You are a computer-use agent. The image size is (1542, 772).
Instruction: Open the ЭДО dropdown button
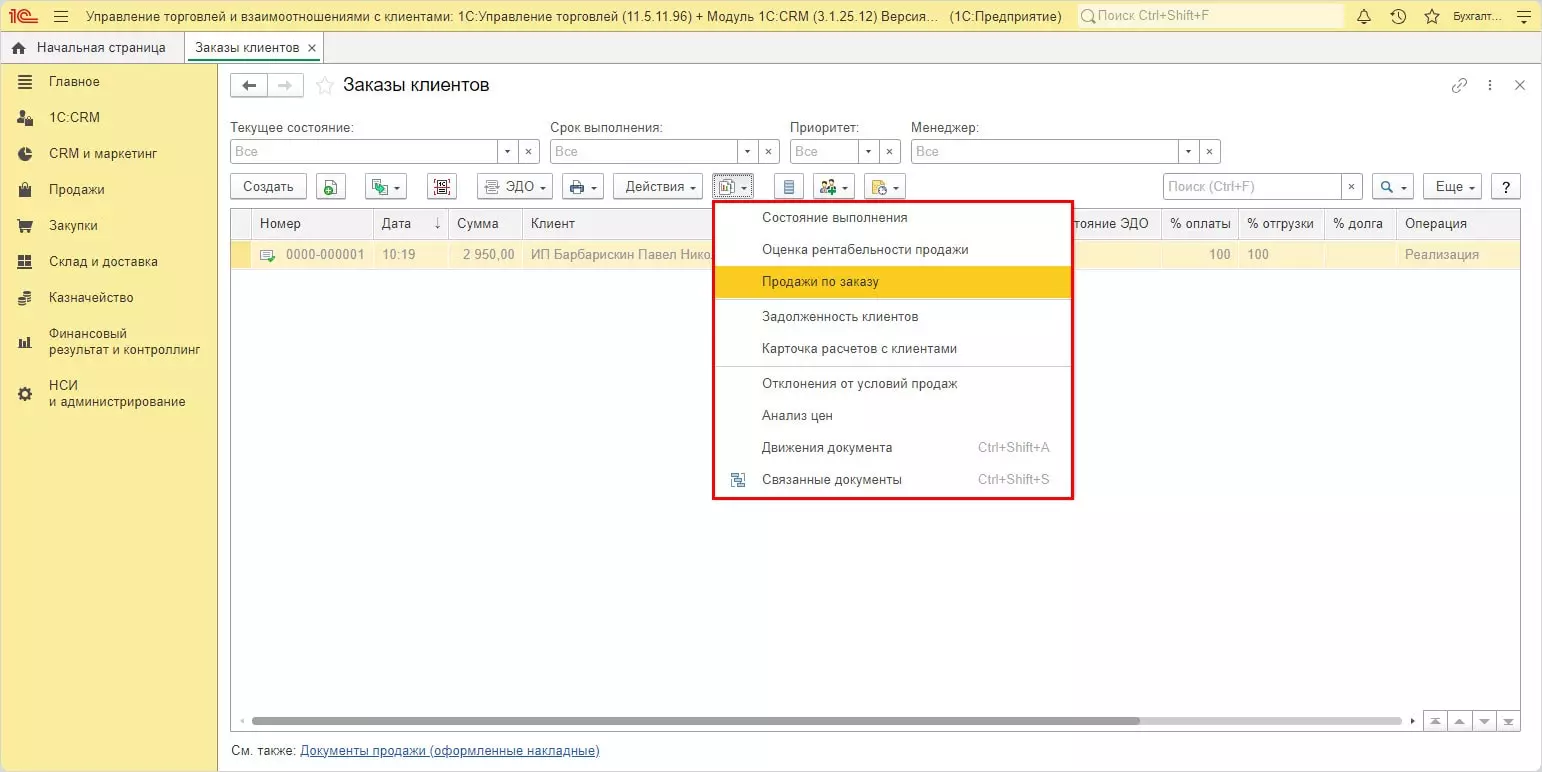tap(515, 187)
